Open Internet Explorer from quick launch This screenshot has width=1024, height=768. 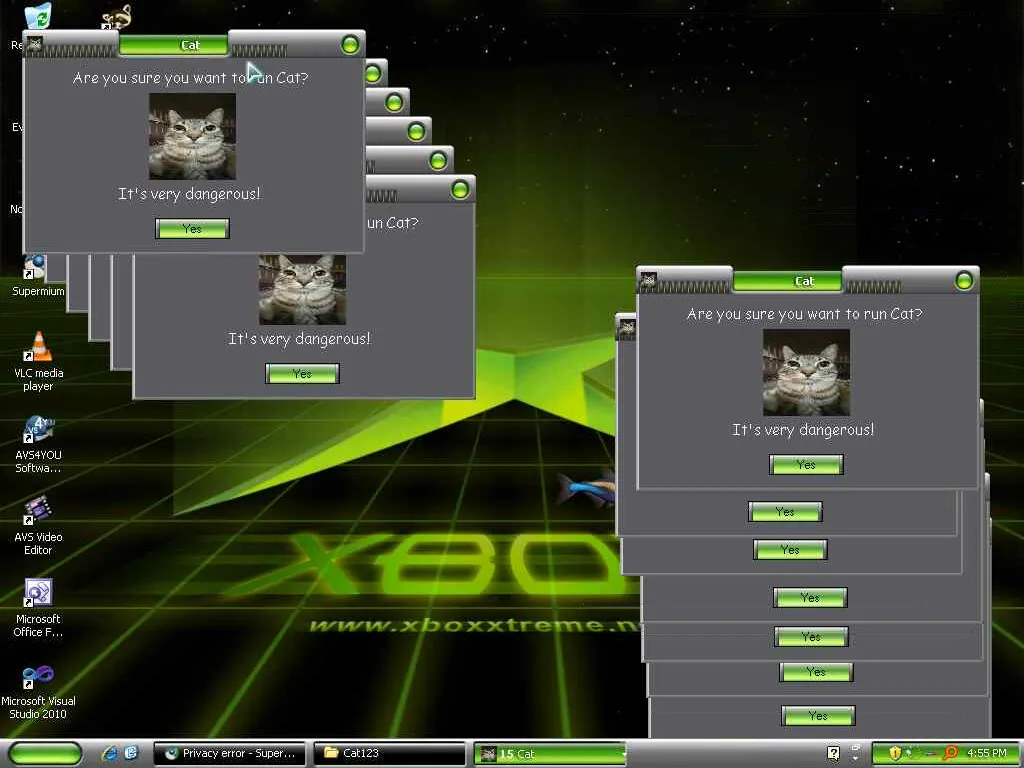click(110, 753)
